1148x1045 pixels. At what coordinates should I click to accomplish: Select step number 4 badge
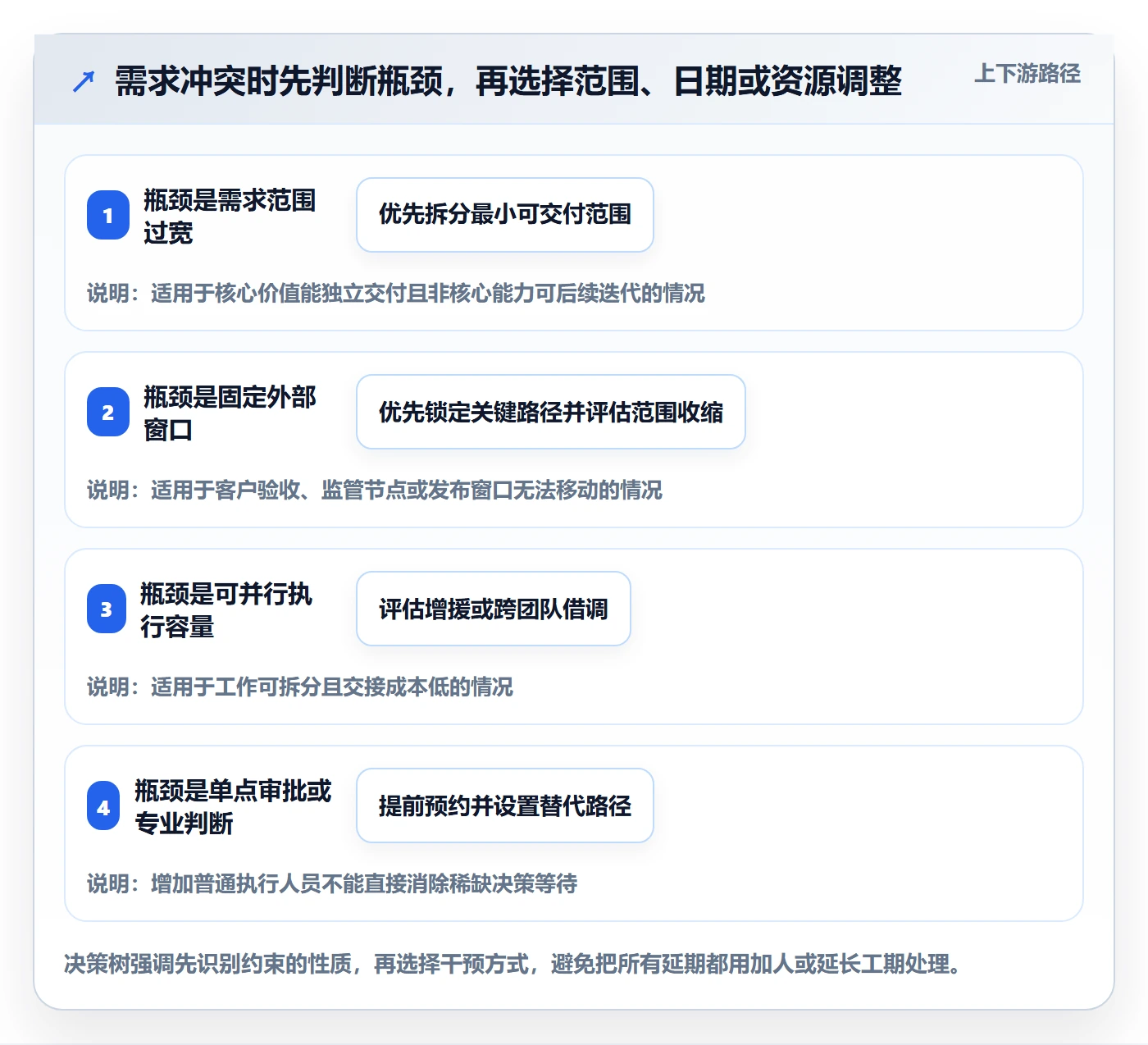pyautogui.click(x=103, y=807)
